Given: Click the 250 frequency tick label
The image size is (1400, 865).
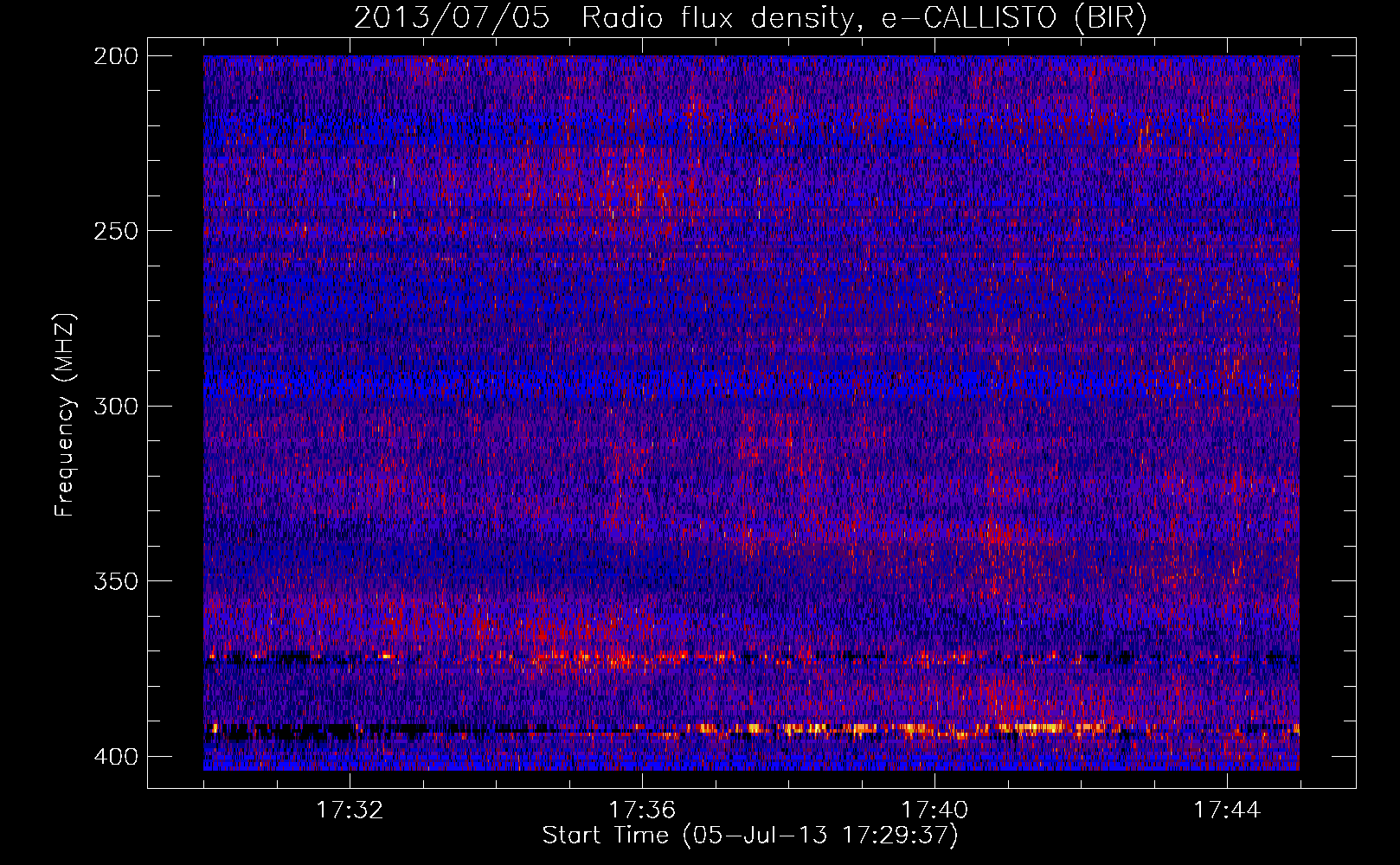Looking at the screenshot, I should [115, 231].
